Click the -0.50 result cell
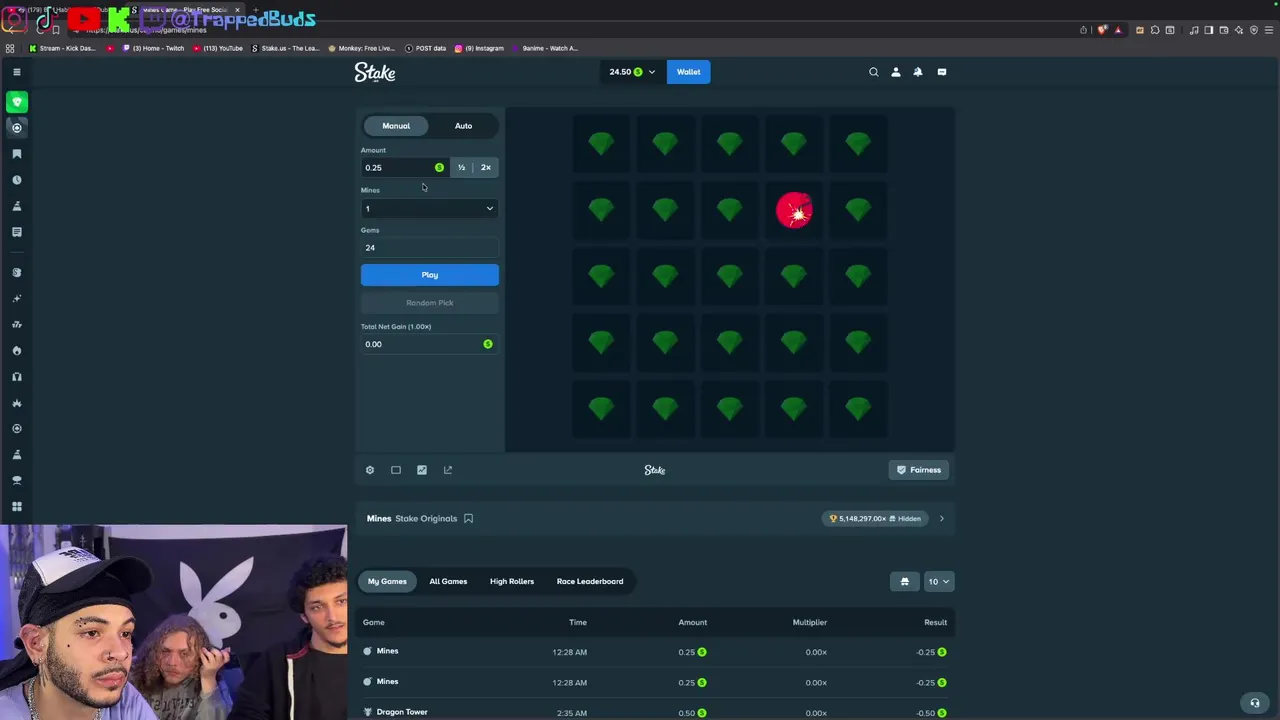1280x720 pixels. click(931, 713)
